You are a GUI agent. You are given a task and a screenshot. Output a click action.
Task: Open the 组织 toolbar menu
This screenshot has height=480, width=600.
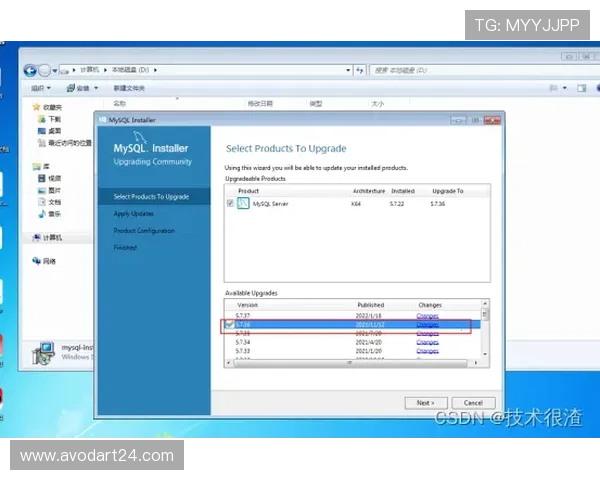(41, 88)
